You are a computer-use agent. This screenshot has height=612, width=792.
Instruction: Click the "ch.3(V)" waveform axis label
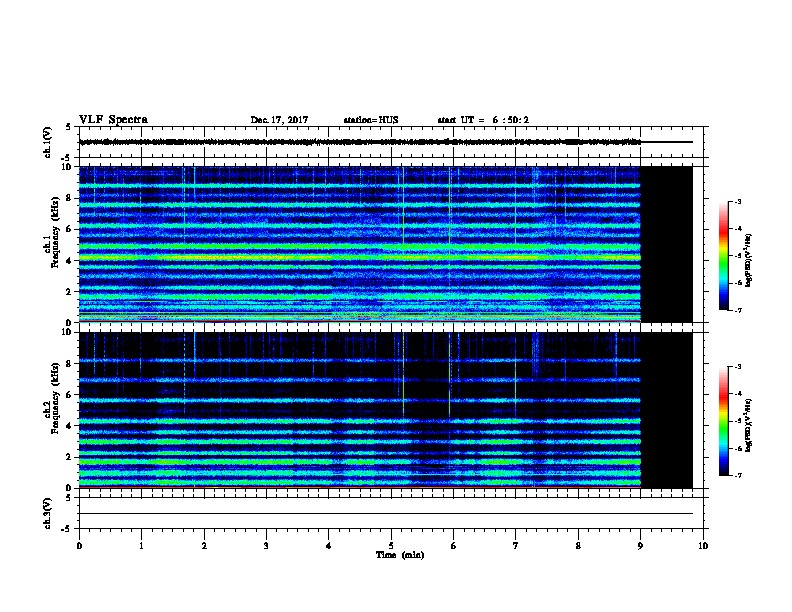(x=47, y=513)
